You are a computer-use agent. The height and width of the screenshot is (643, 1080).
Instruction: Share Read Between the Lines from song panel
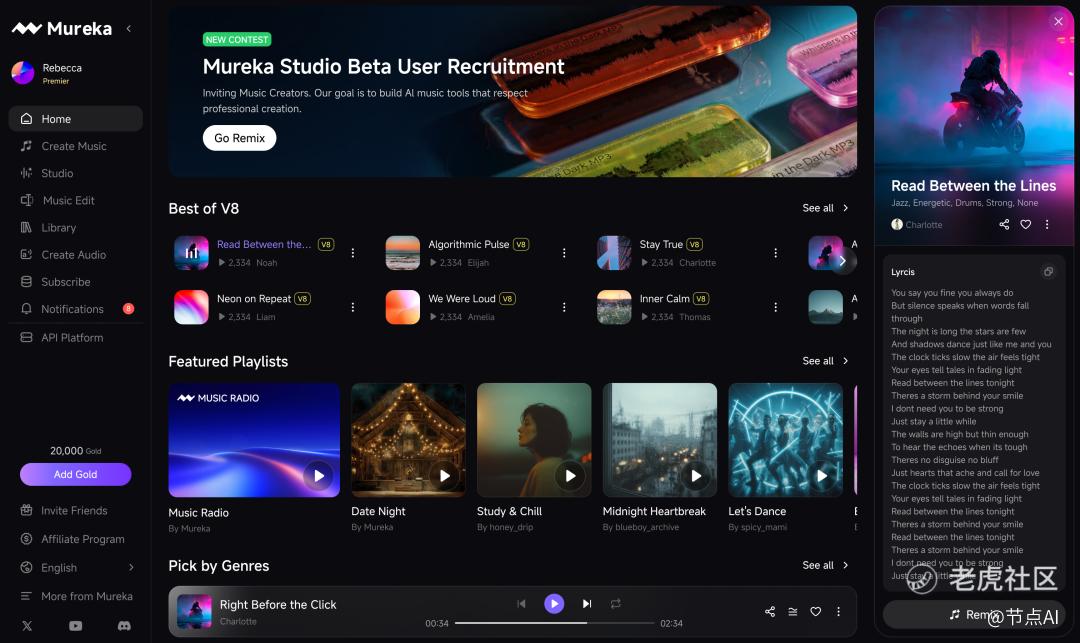pos(1004,224)
